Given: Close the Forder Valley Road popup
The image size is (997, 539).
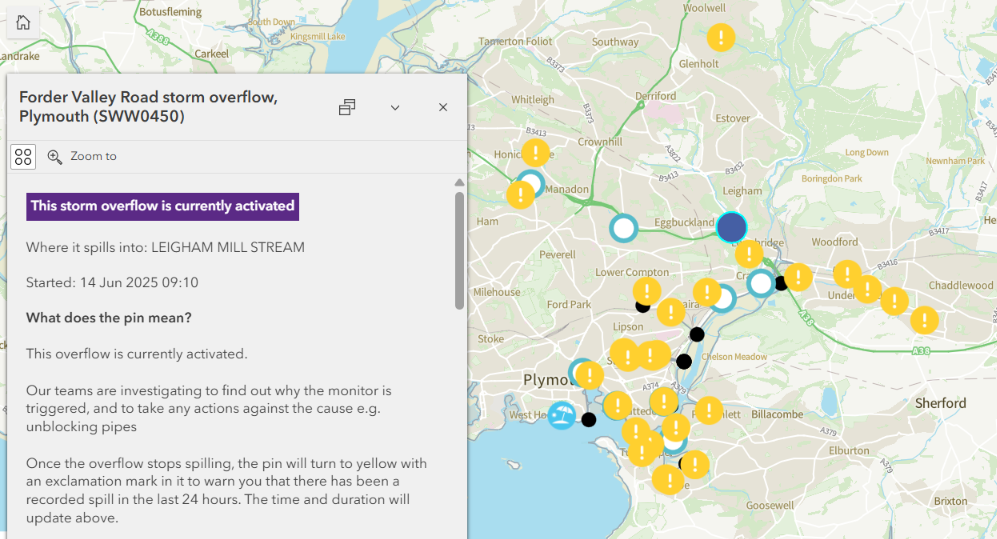Looking at the screenshot, I should (443, 107).
